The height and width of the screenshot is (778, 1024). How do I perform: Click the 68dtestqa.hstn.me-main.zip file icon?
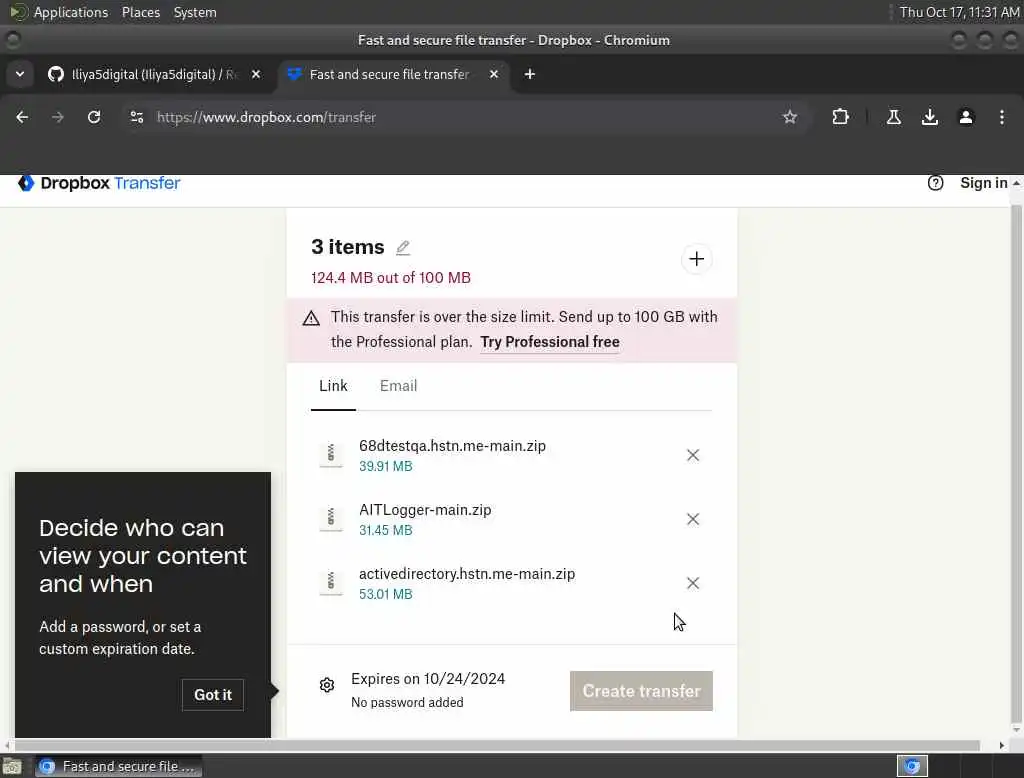pos(331,455)
